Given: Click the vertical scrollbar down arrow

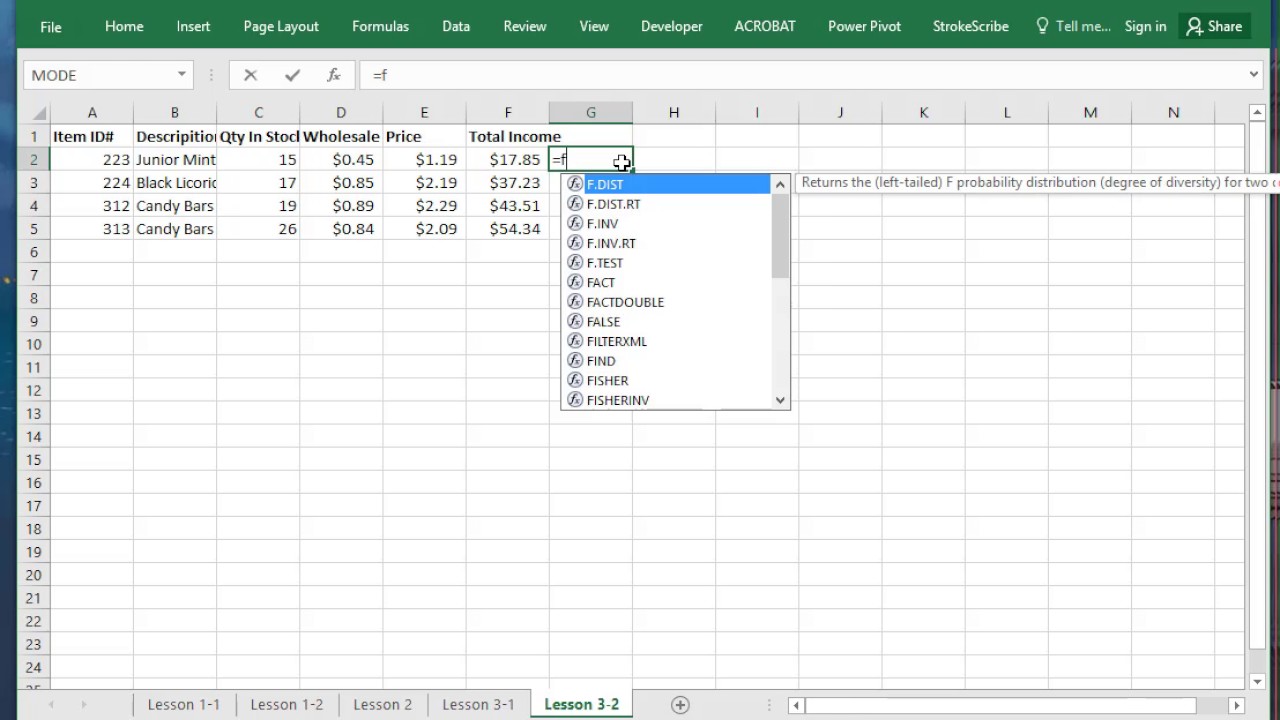Looking at the screenshot, I should click(x=1258, y=682).
